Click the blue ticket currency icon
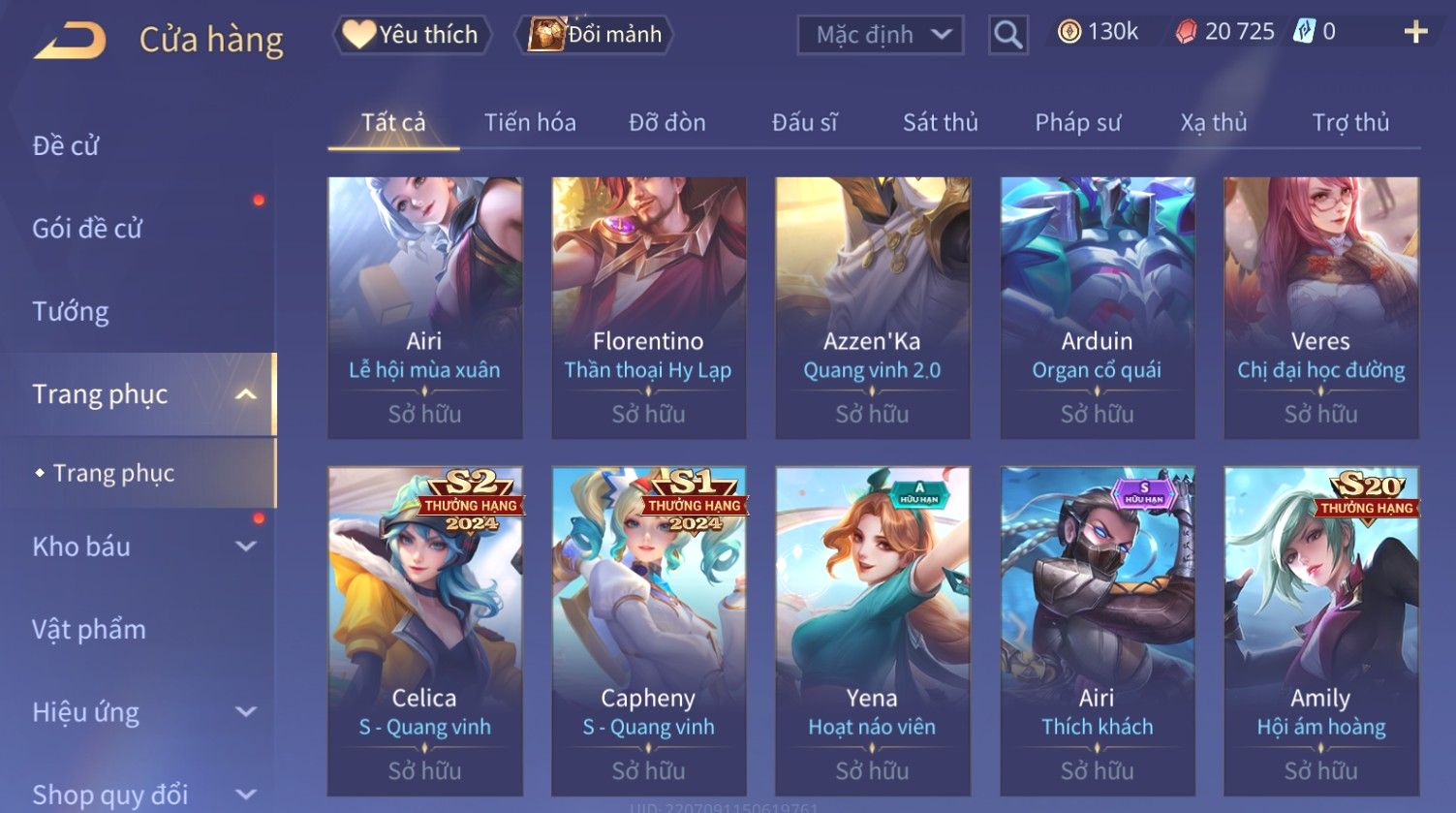This screenshot has height=813, width=1456. coord(1304,32)
